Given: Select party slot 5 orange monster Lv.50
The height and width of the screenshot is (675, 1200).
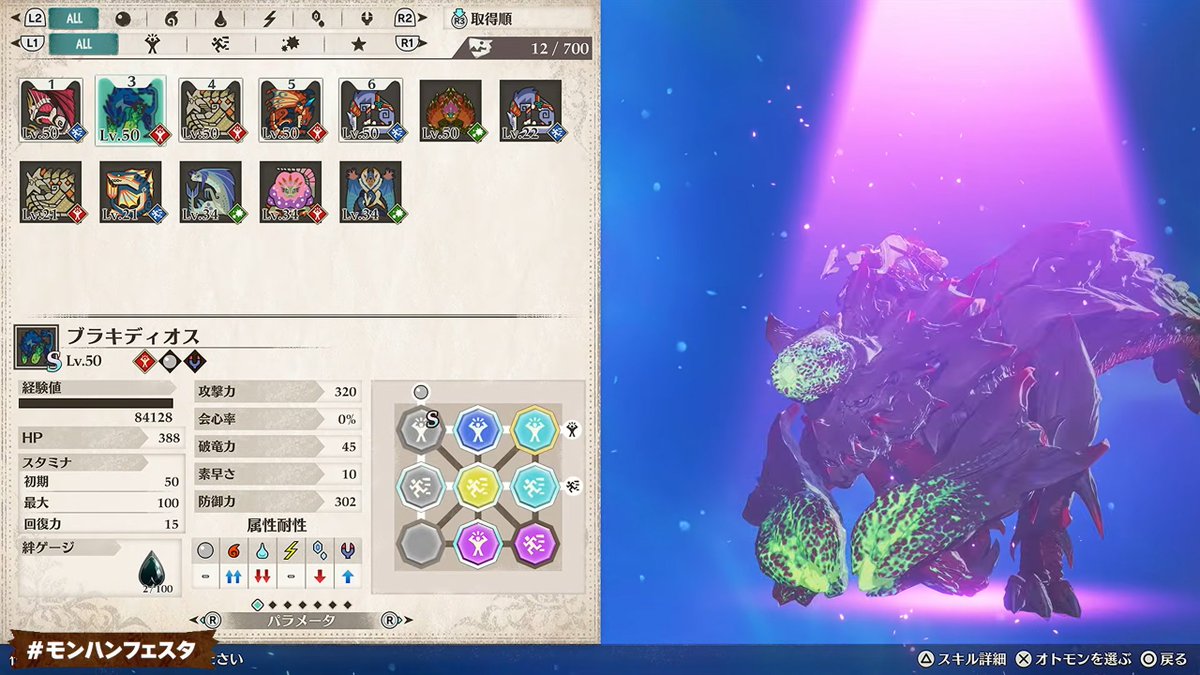Looking at the screenshot, I should pos(291,111).
